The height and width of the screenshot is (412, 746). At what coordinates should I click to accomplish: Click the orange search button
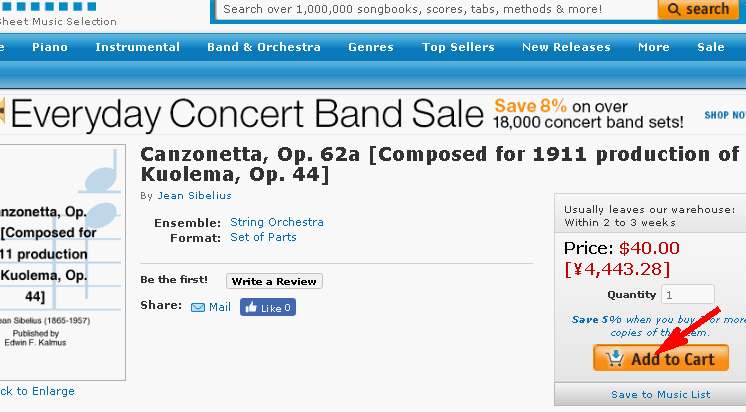698,9
